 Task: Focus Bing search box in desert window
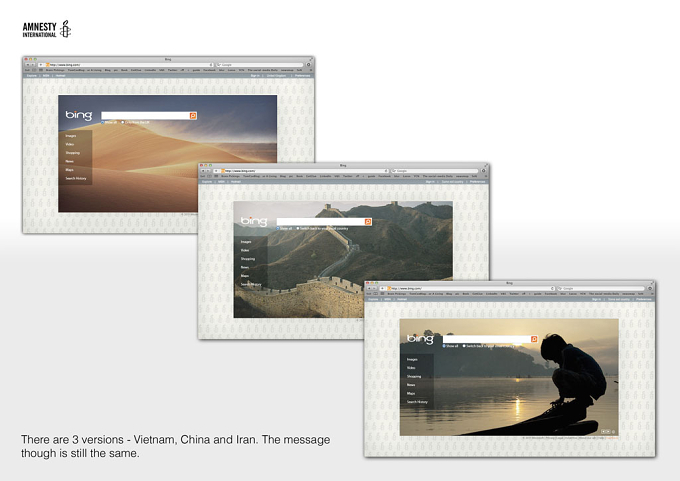tap(145, 115)
